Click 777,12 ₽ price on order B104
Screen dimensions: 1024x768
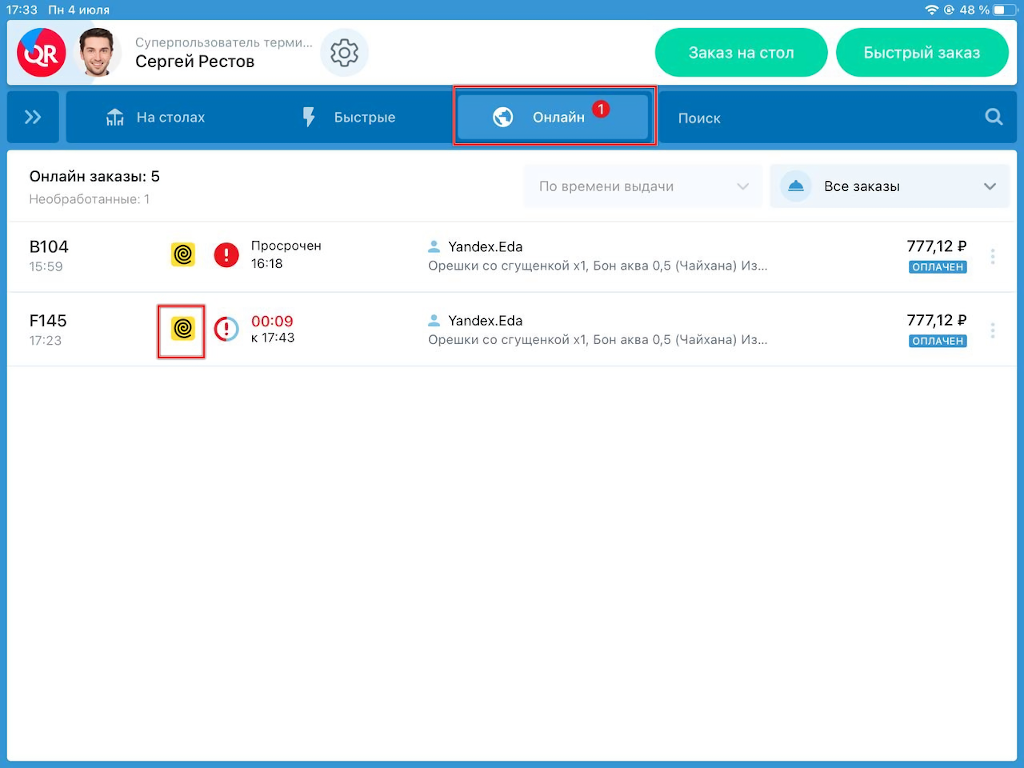coord(936,246)
